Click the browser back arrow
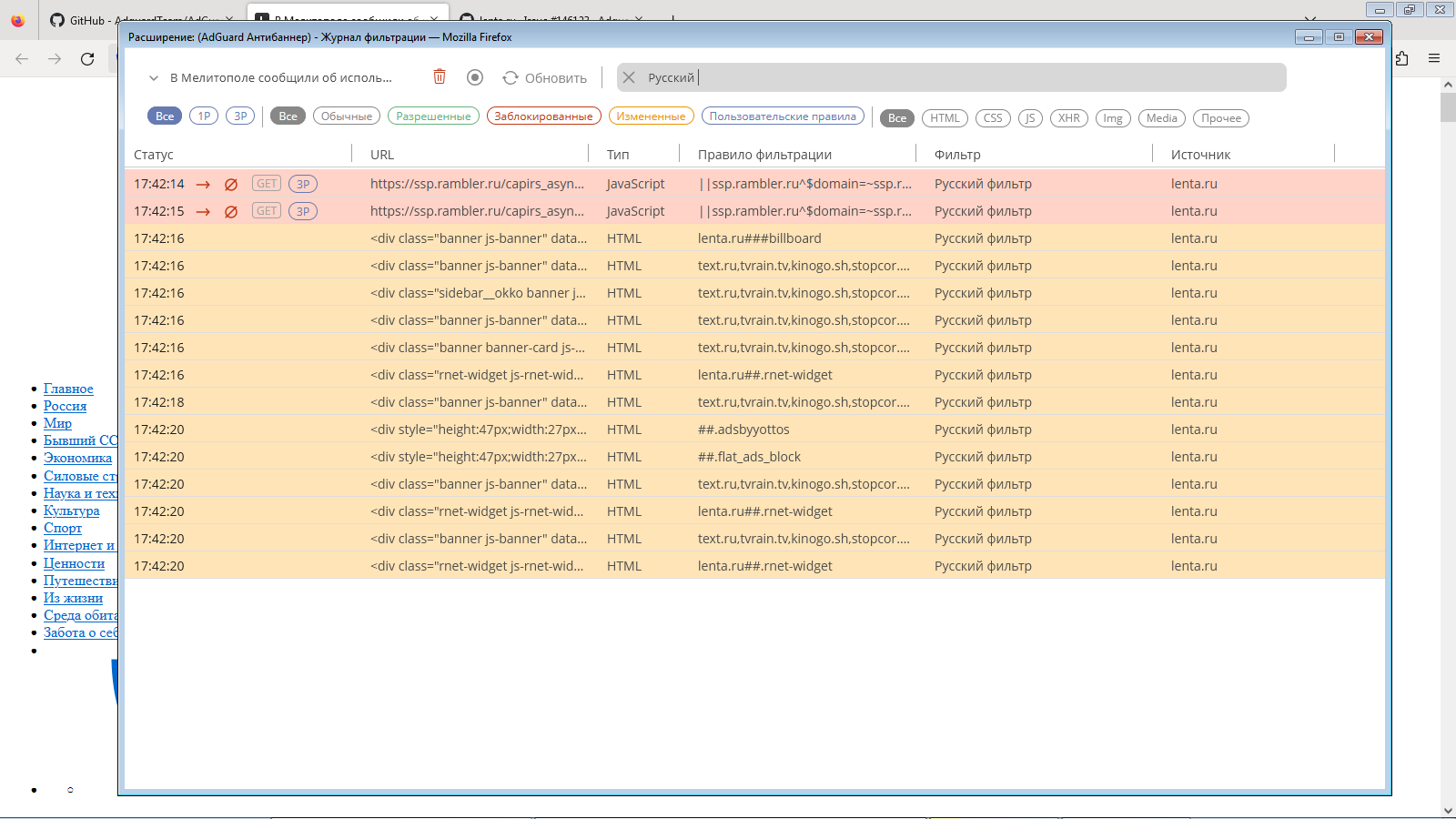 click(x=20, y=58)
